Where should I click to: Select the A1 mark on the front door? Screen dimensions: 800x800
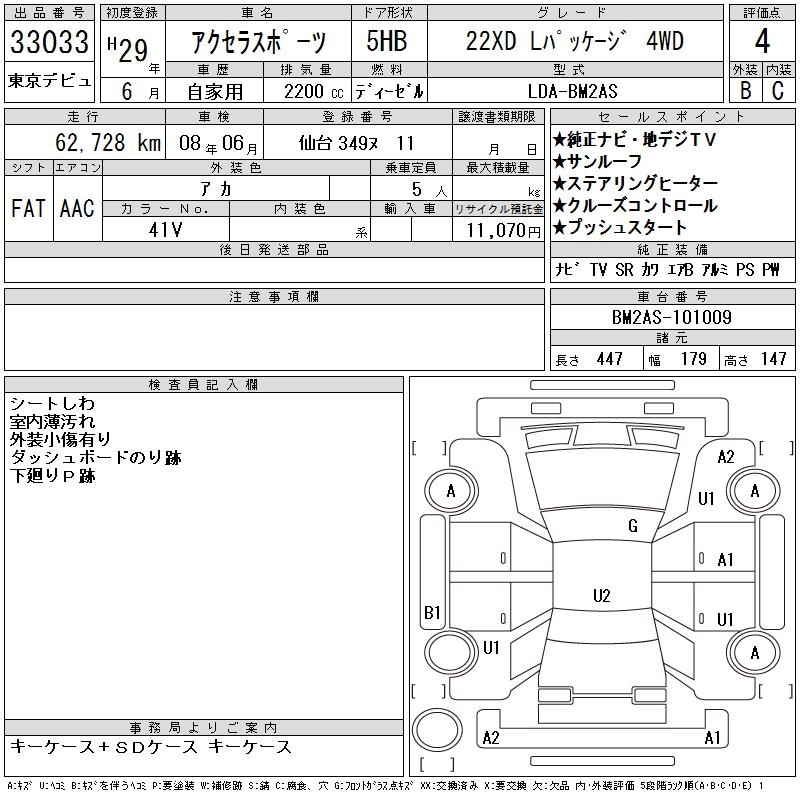click(725, 560)
